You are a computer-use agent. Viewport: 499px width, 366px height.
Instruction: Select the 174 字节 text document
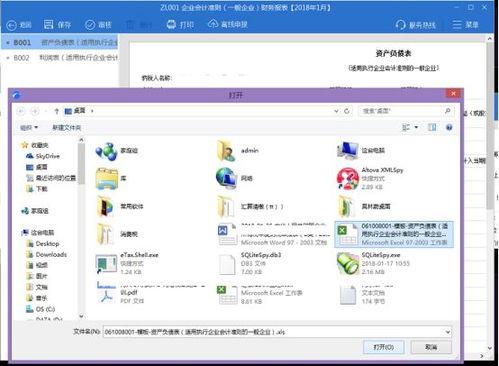pyautogui.click(x=366, y=294)
